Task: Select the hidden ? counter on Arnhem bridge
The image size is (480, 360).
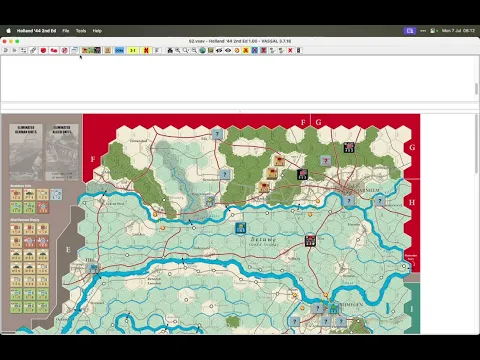Action: 348,201
